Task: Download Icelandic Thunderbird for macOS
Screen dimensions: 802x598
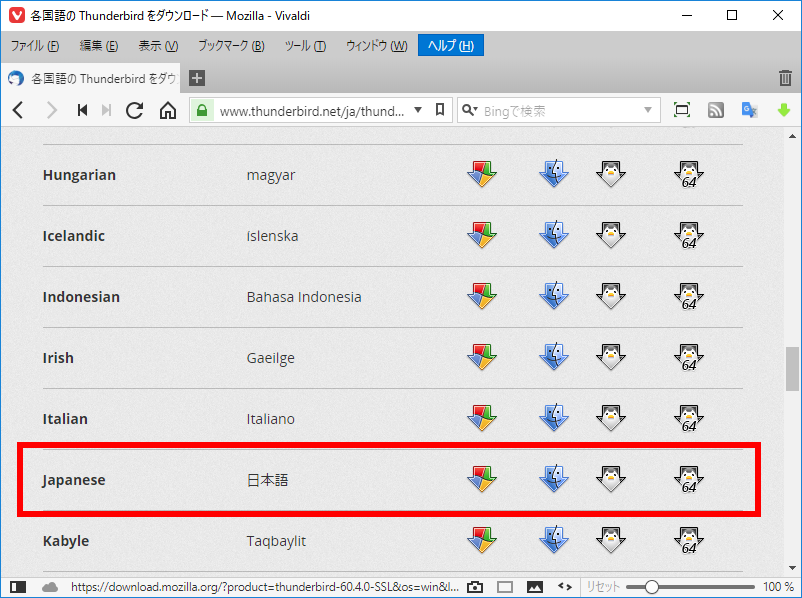Action: pos(554,235)
